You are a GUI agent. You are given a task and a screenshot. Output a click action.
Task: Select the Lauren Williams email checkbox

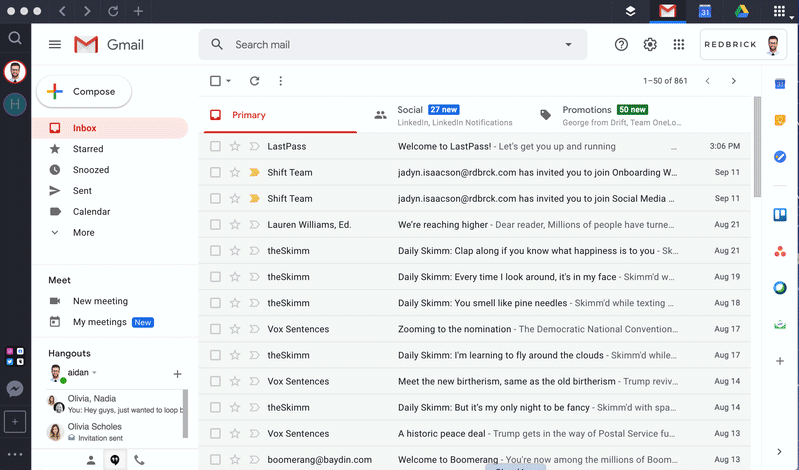215,225
